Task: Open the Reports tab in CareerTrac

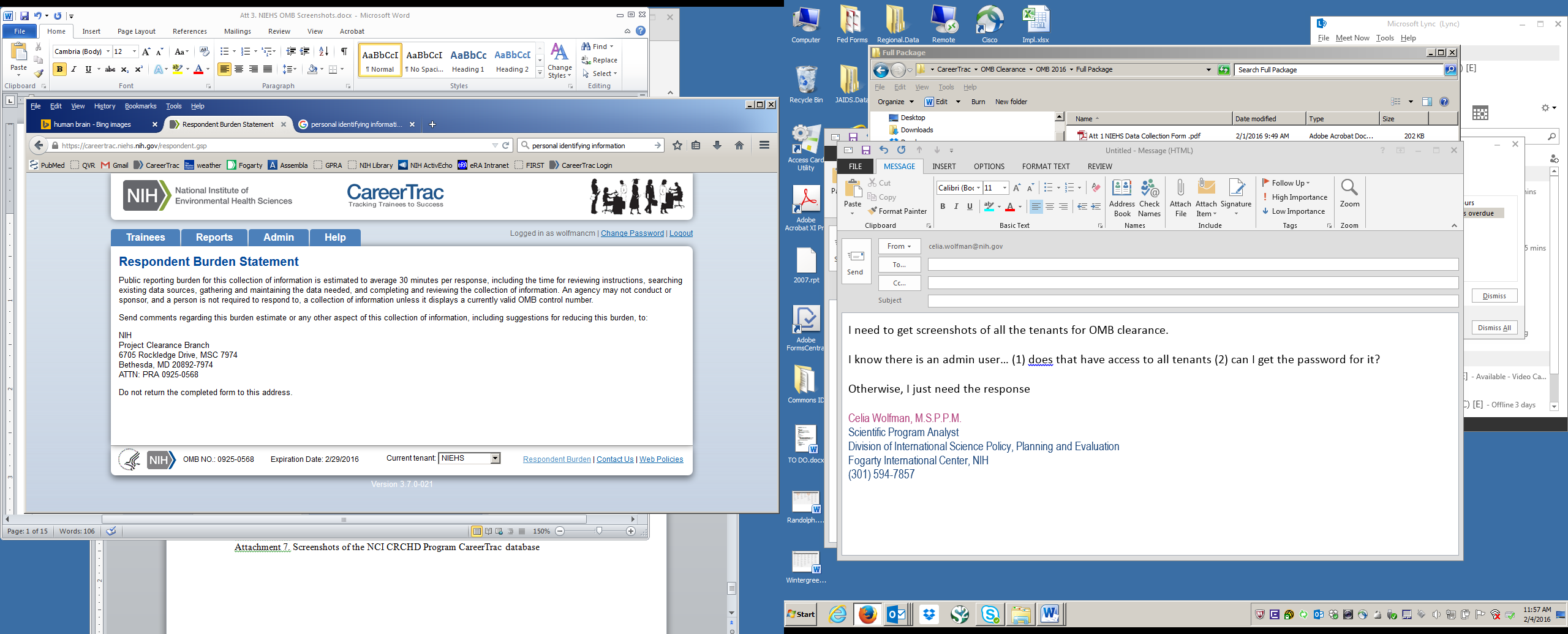Action: (214, 237)
